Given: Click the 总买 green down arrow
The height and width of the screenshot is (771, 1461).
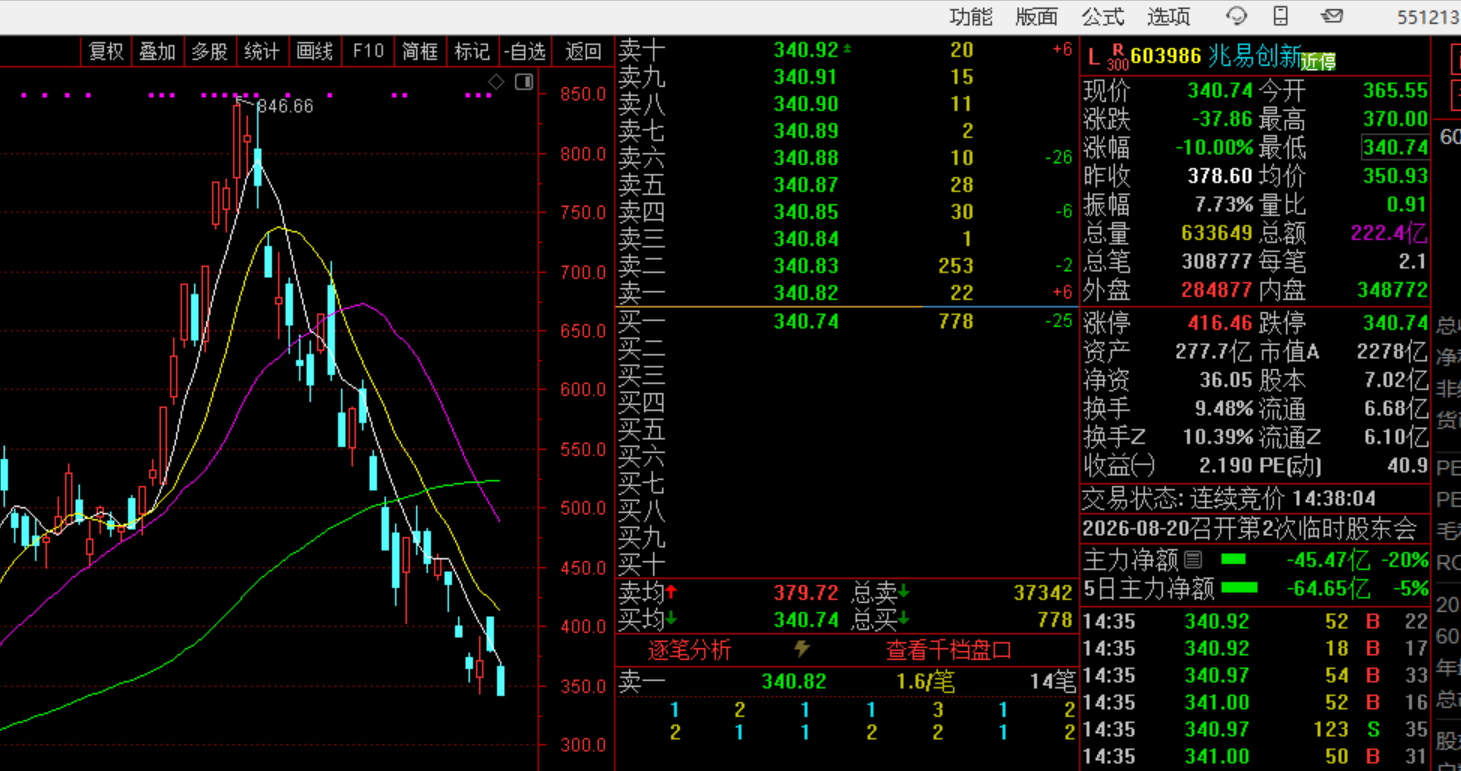Looking at the screenshot, I should tap(904, 618).
